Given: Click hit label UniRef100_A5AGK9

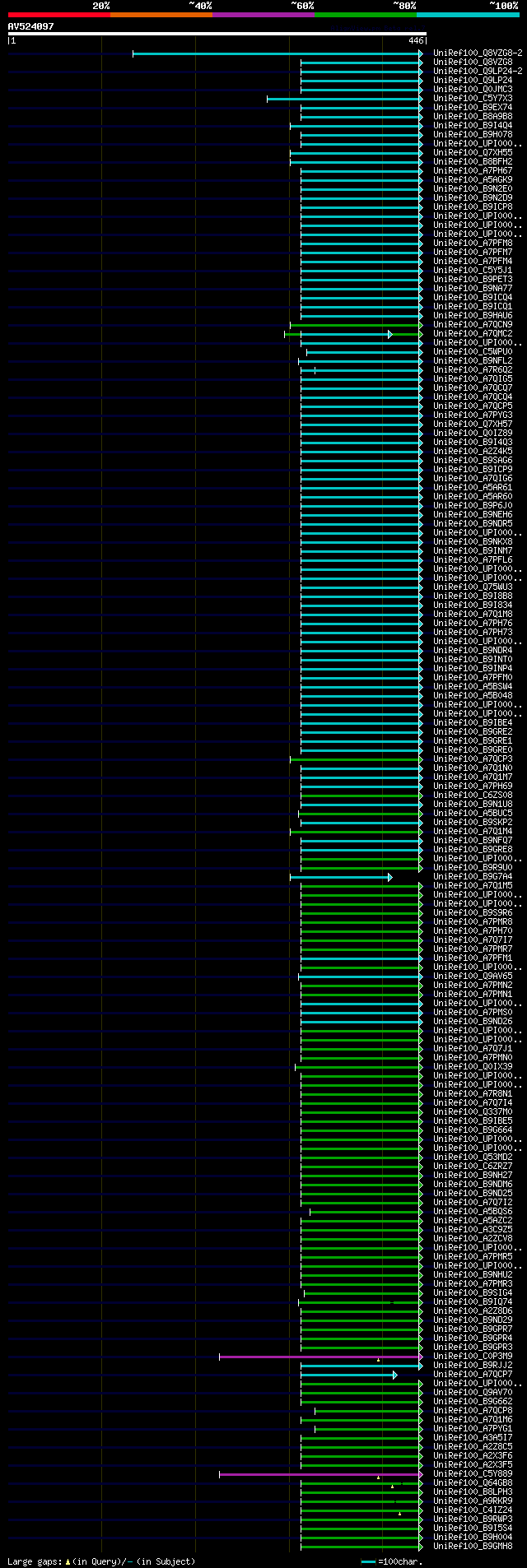Looking at the screenshot, I should tap(473, 179).
